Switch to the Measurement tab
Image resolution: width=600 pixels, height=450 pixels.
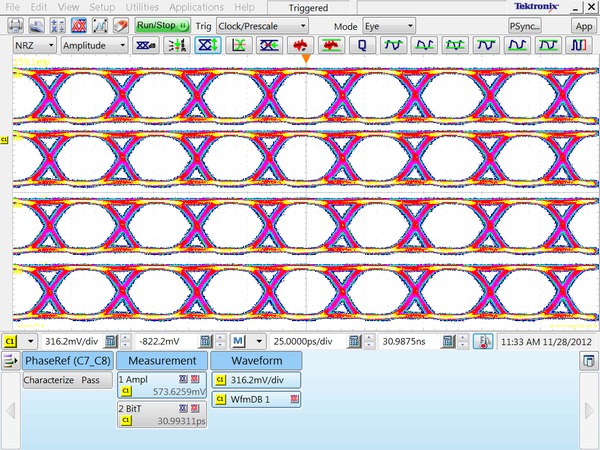click(161, 360)
